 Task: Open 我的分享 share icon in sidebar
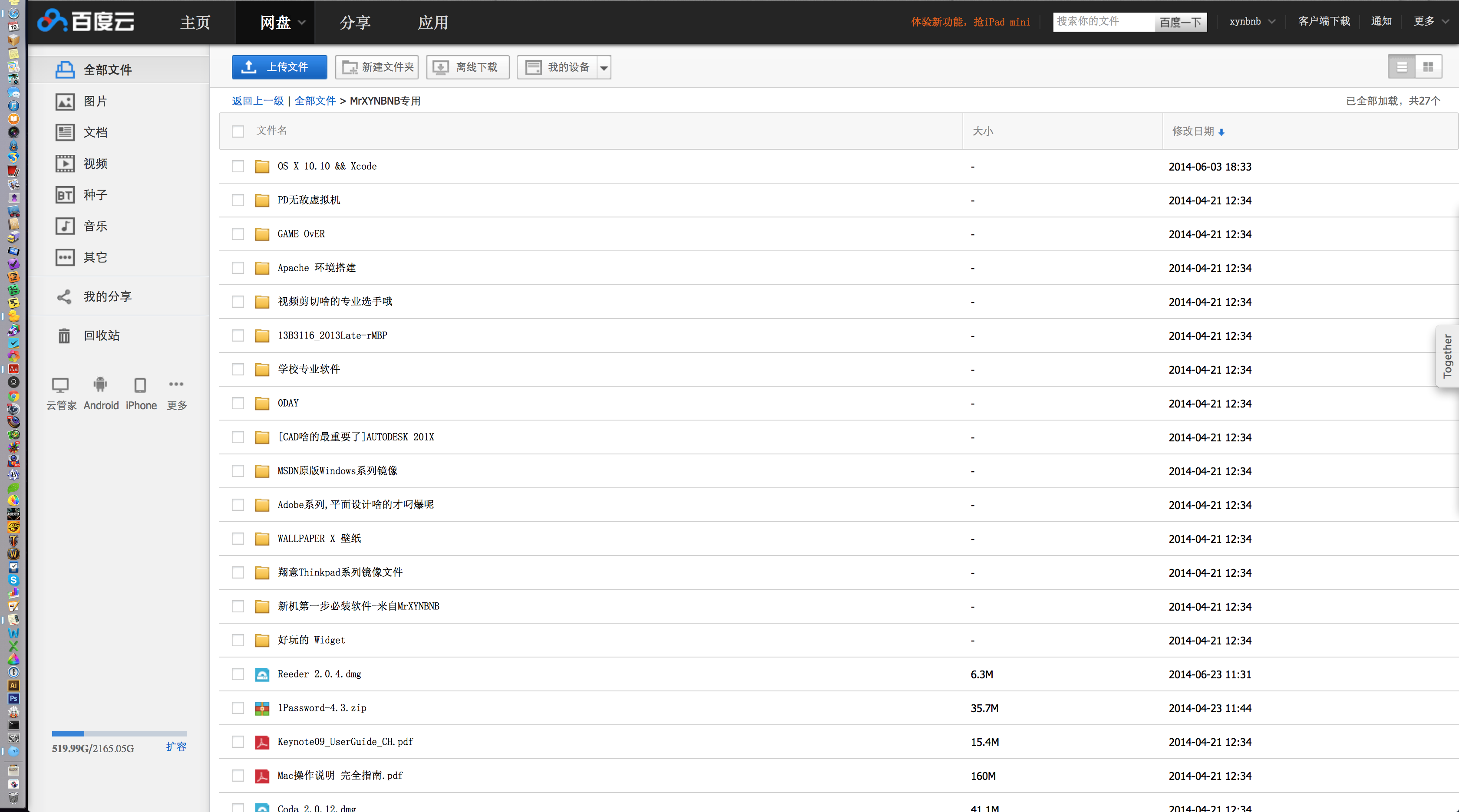click(x=64, y=297)
